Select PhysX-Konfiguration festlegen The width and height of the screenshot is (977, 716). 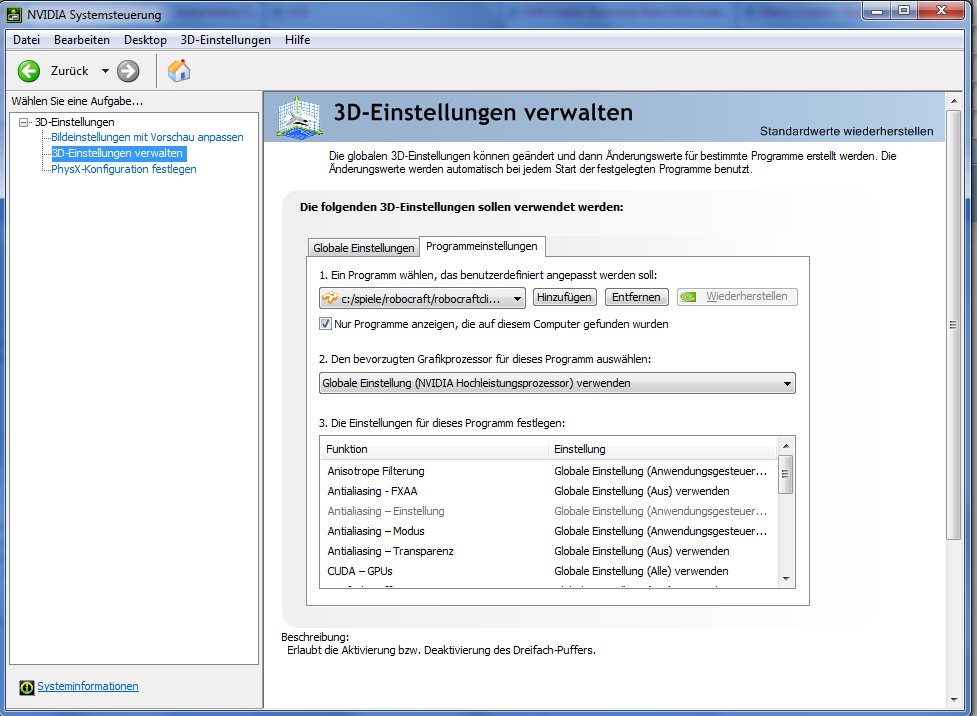click(x=123, y=169)
